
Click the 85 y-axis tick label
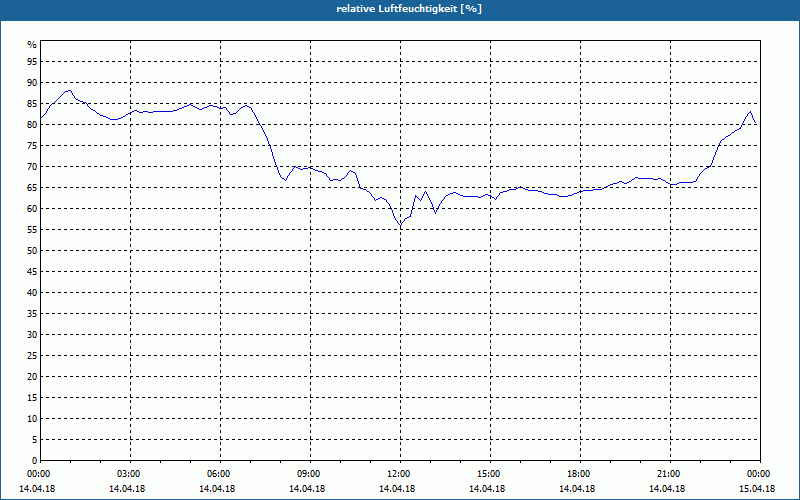(x=32, y=104)
